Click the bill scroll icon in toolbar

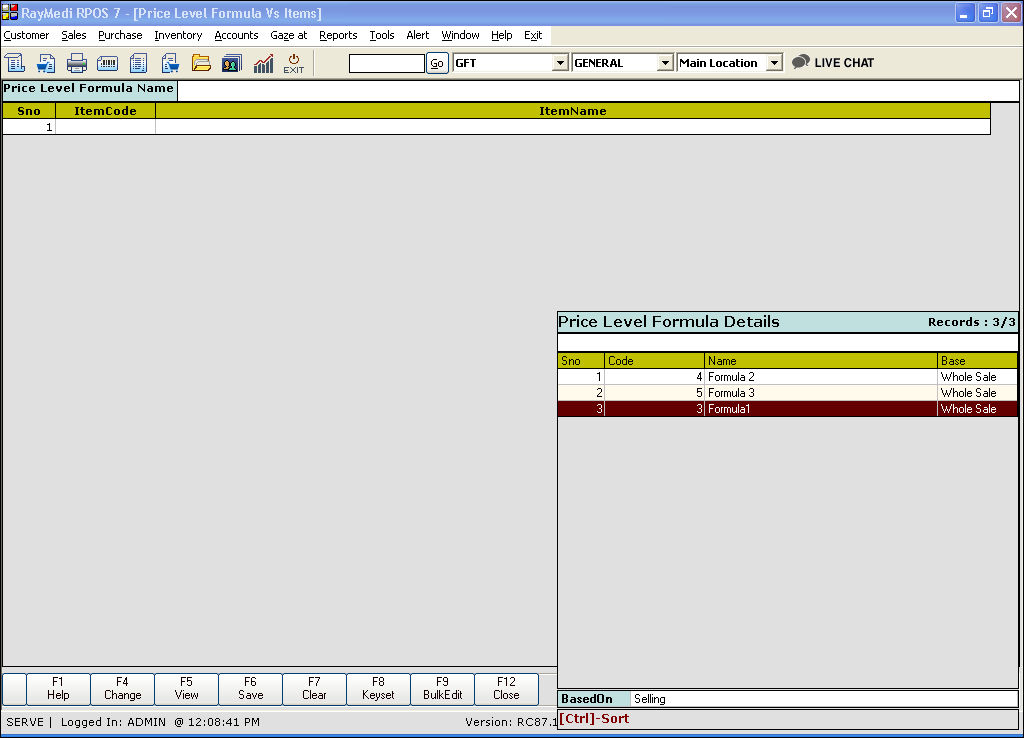click(x=14, y=63)
